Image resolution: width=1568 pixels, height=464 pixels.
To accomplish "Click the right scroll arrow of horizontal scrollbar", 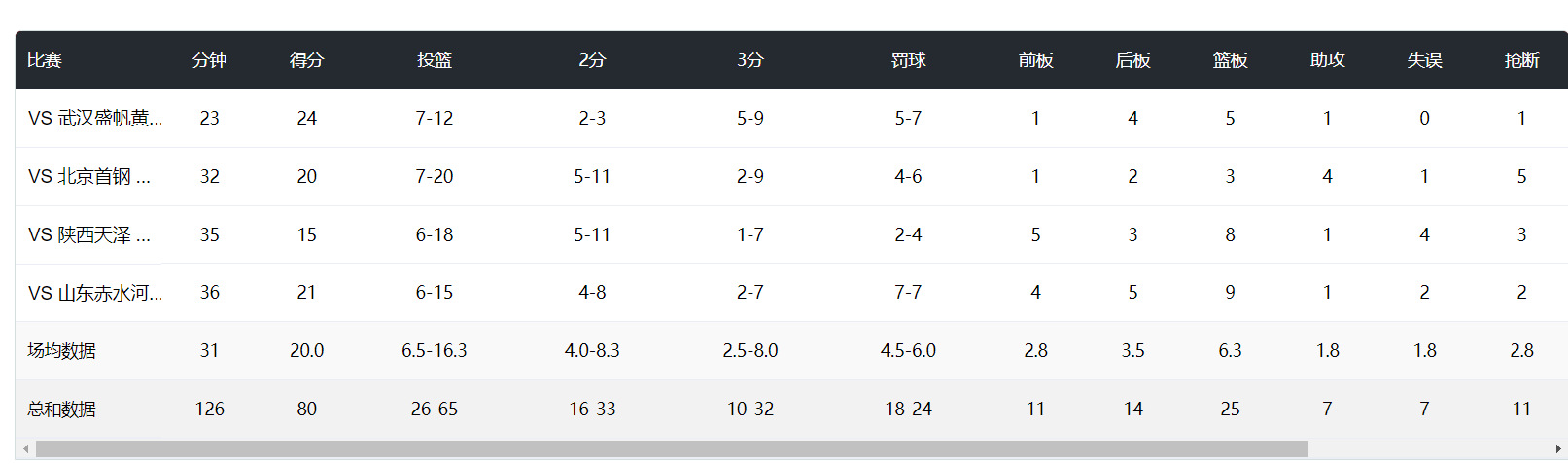I will point(1558,449).
